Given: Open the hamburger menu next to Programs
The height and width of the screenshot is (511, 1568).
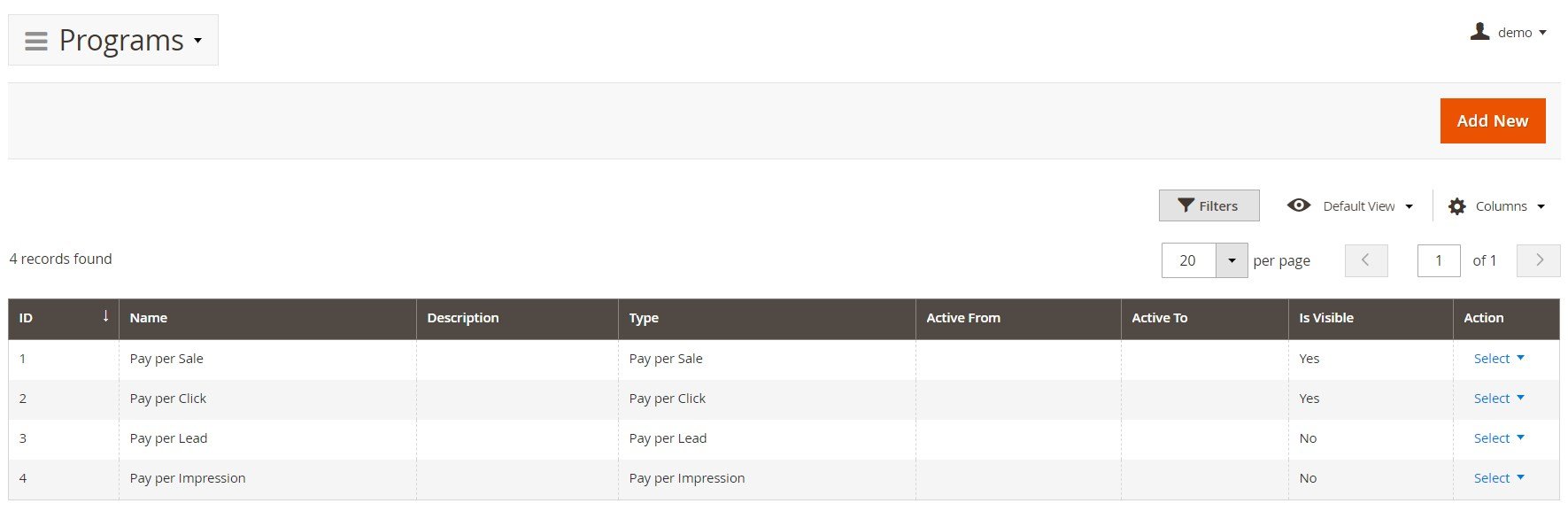Looking at the screenshot, I should [x=36, y=41].
